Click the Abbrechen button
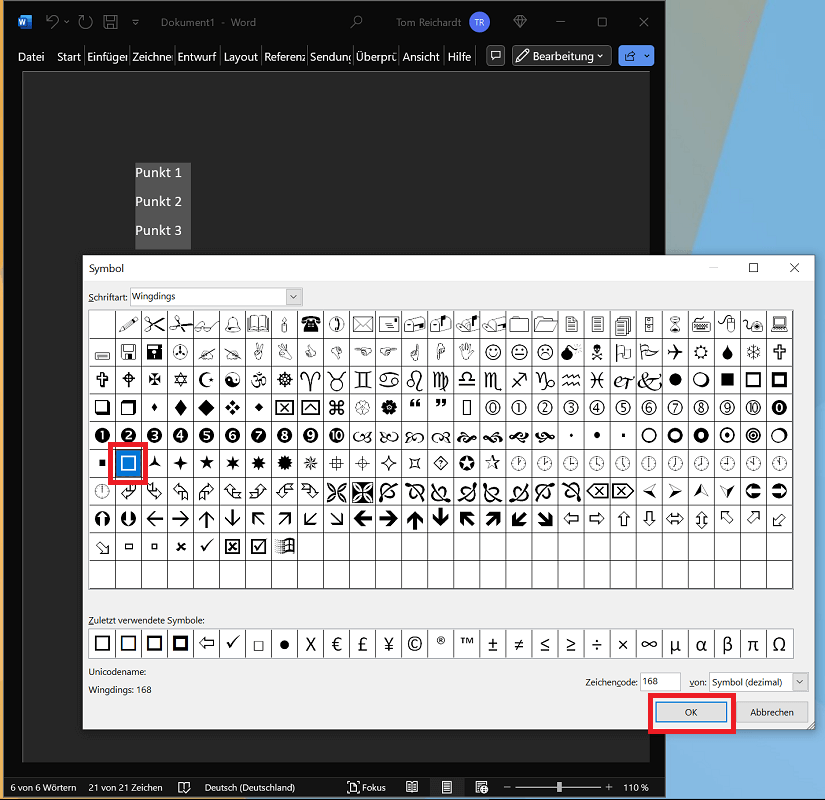This screenshot has width=825, height=800. click(x=771, y=712)
